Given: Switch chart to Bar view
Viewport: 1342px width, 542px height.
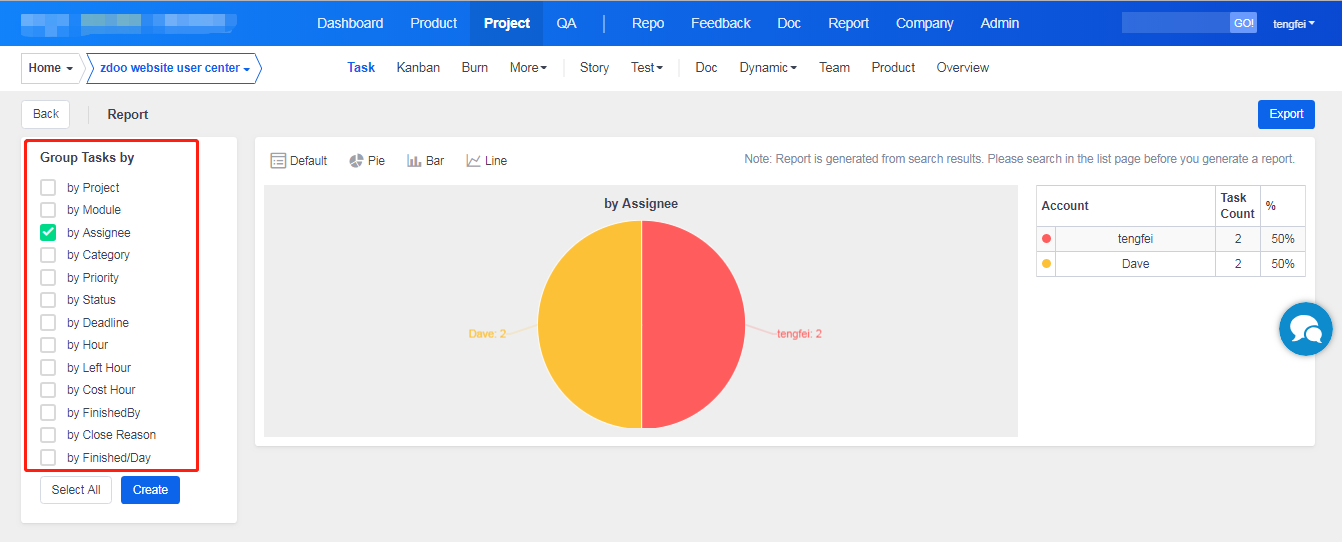Looking at the screenshot, I should (x=425, y=161).
